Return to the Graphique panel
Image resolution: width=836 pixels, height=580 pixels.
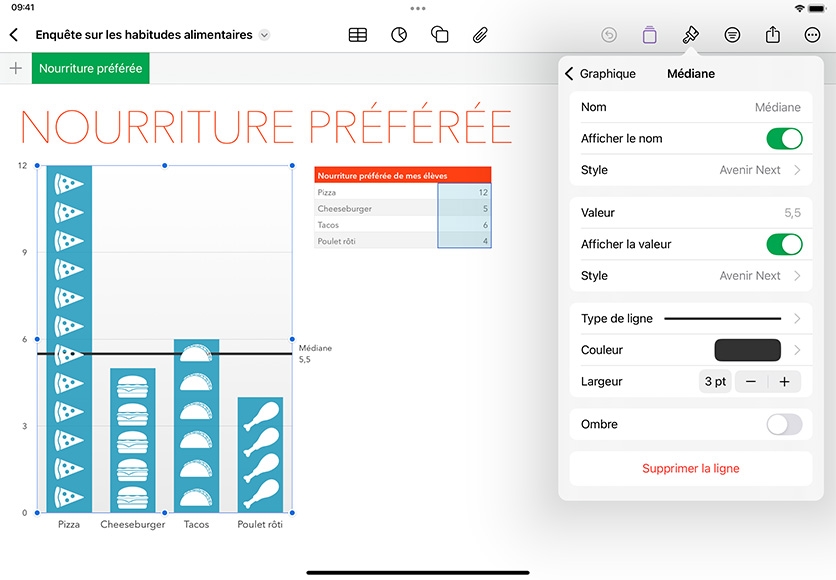600,74
